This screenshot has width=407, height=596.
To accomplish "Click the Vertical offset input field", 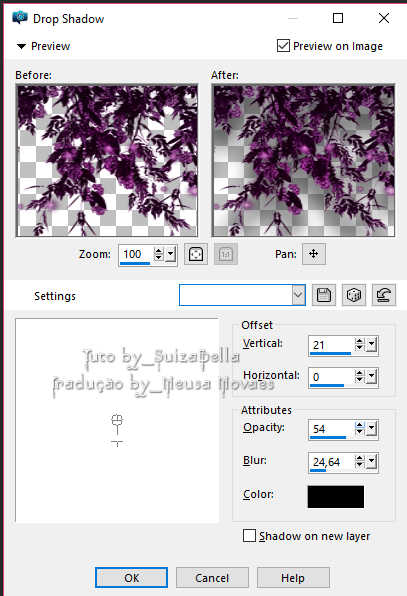I will (x=331, y=345).
